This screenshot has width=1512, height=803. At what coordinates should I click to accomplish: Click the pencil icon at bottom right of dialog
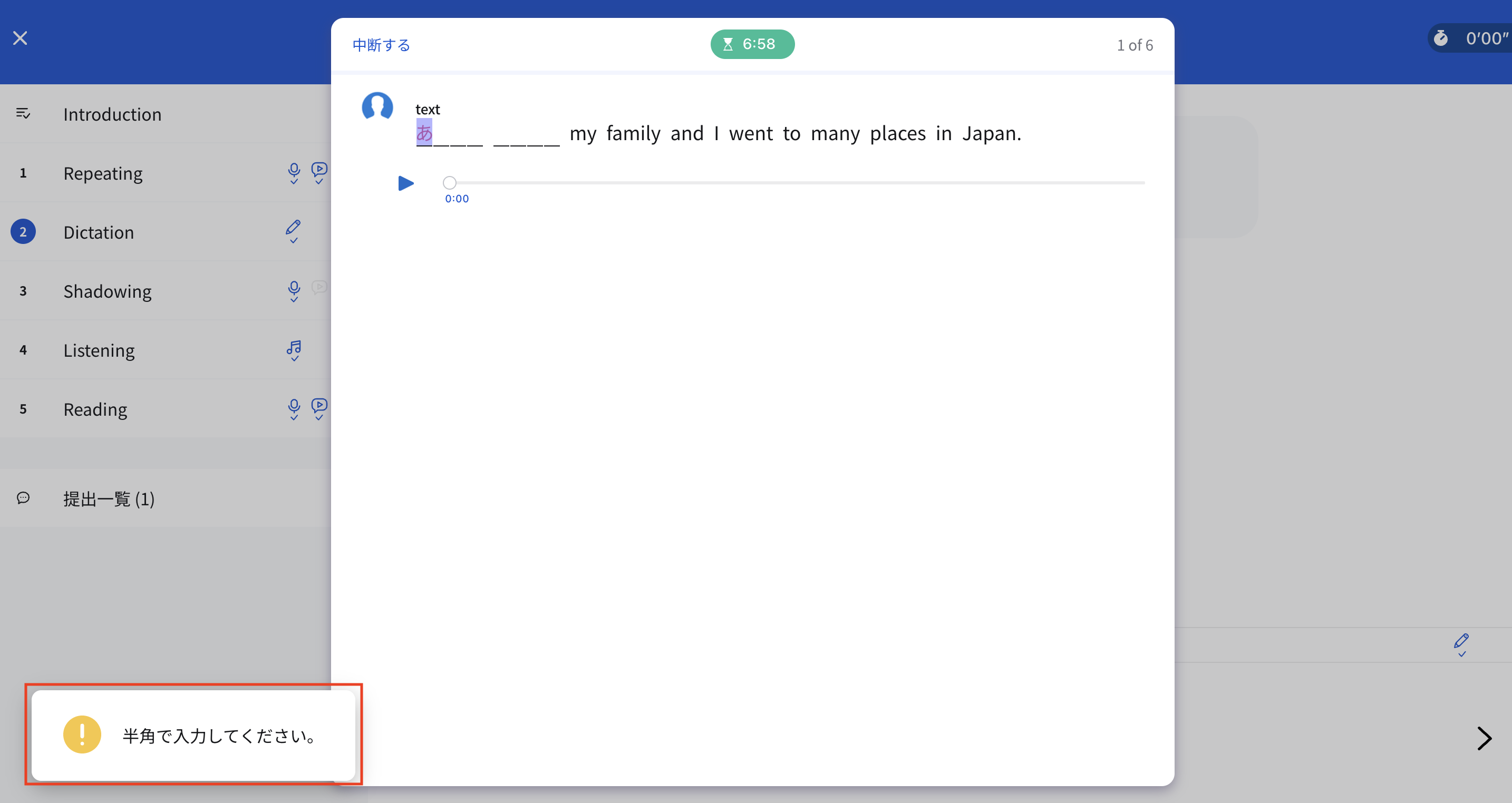point(1461,644)
